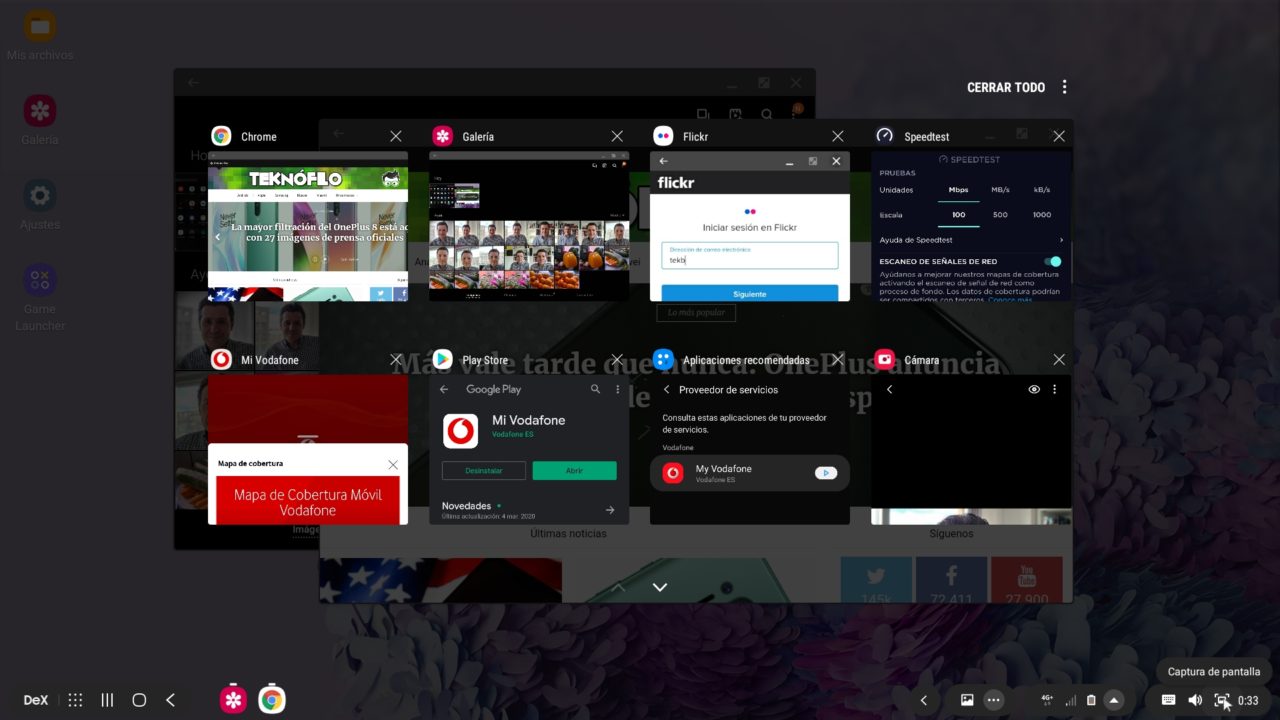Viewport: 1280px width, 720px height.
Task: Click the Captura de pantalla screenshot icon
Action: tap(1222, 700)
